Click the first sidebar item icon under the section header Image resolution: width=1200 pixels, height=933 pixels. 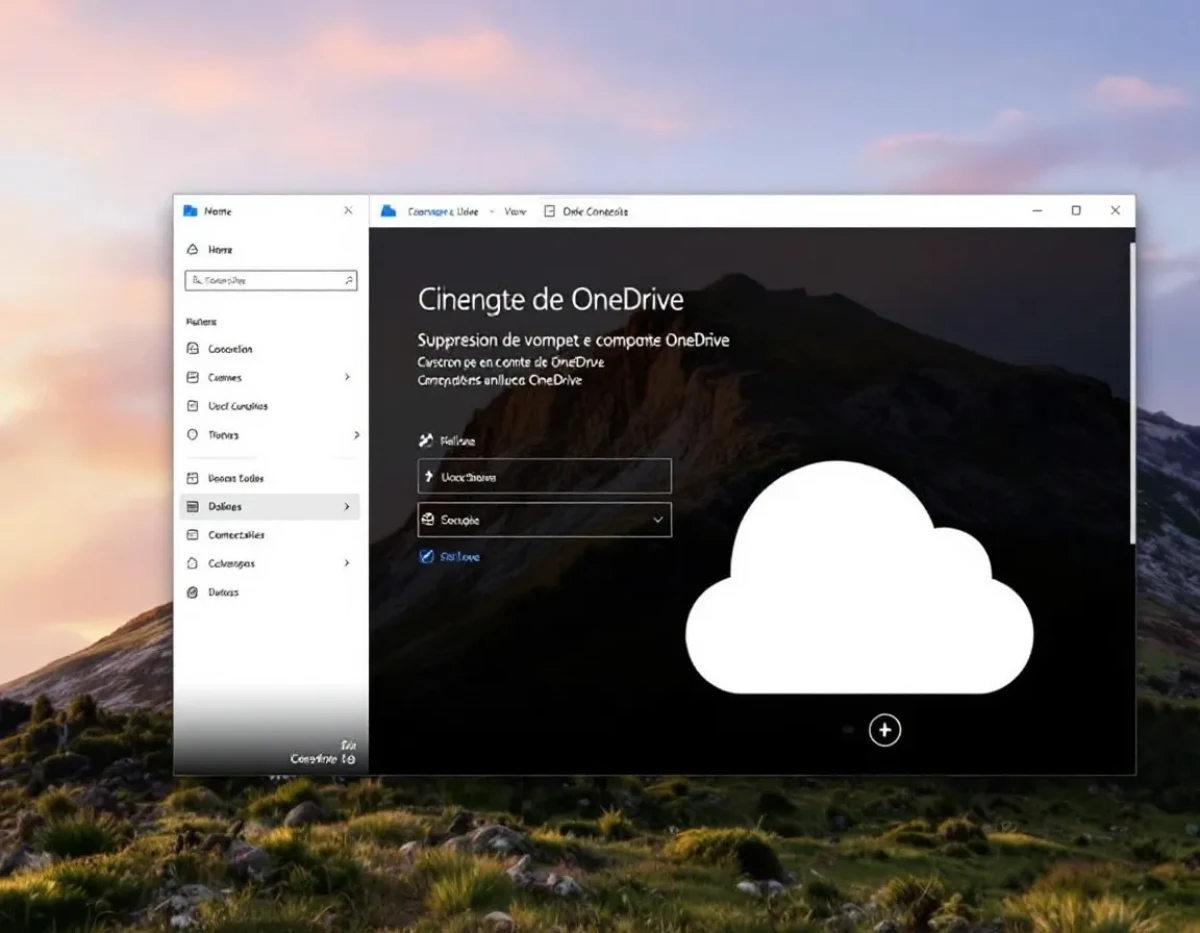pyautogui.click(x=193, y=349)
